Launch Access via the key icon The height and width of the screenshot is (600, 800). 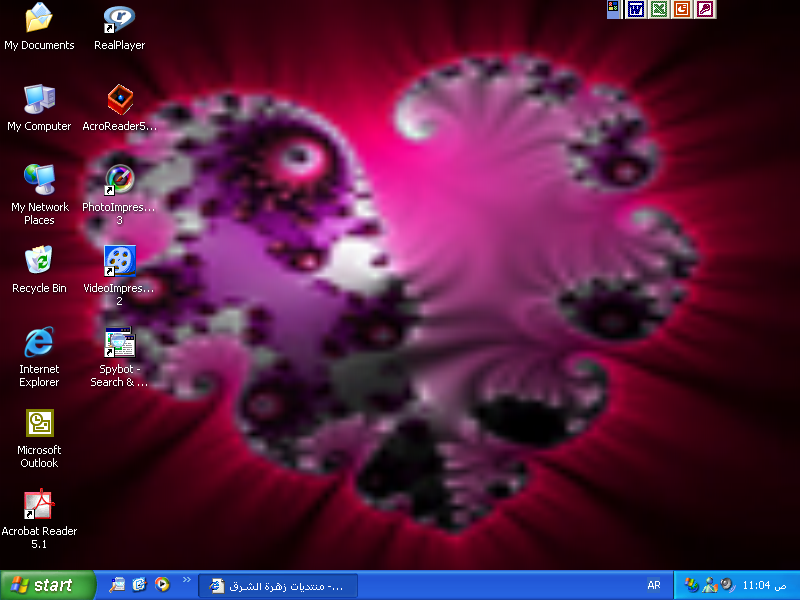tap(706, 9)
